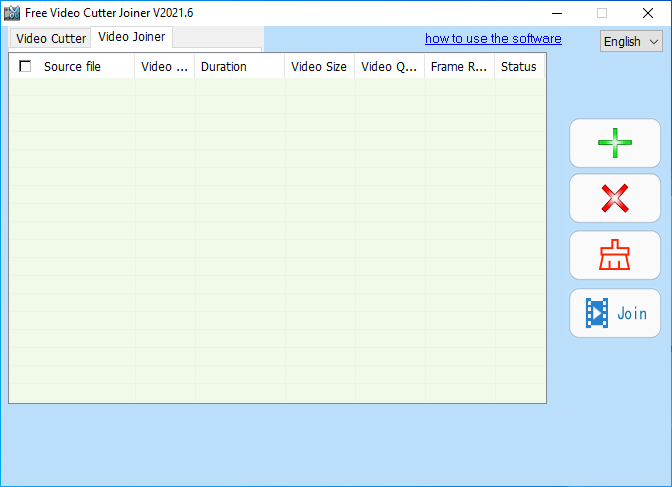
Task: Click the app icon in the title bar
Action: (12, 13)
